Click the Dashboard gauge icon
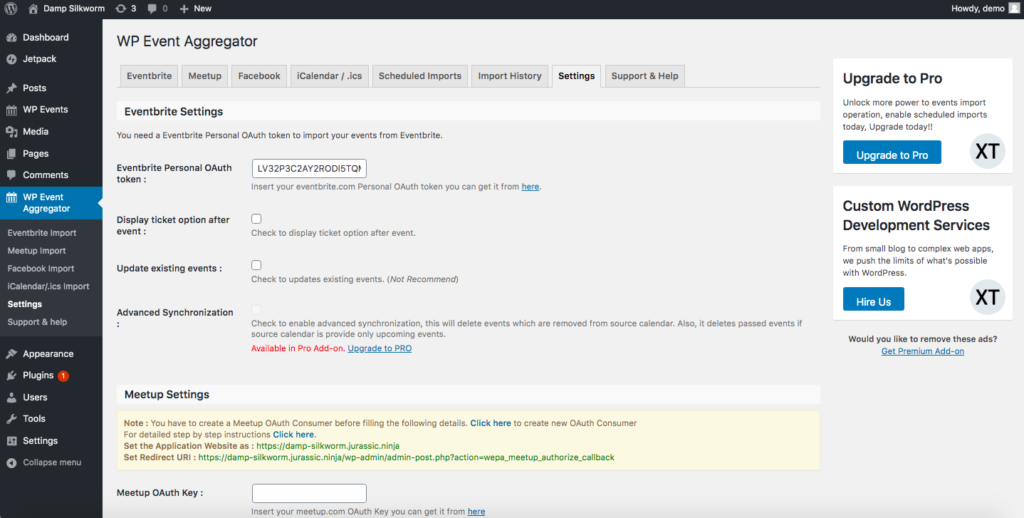 pos(11,37)
